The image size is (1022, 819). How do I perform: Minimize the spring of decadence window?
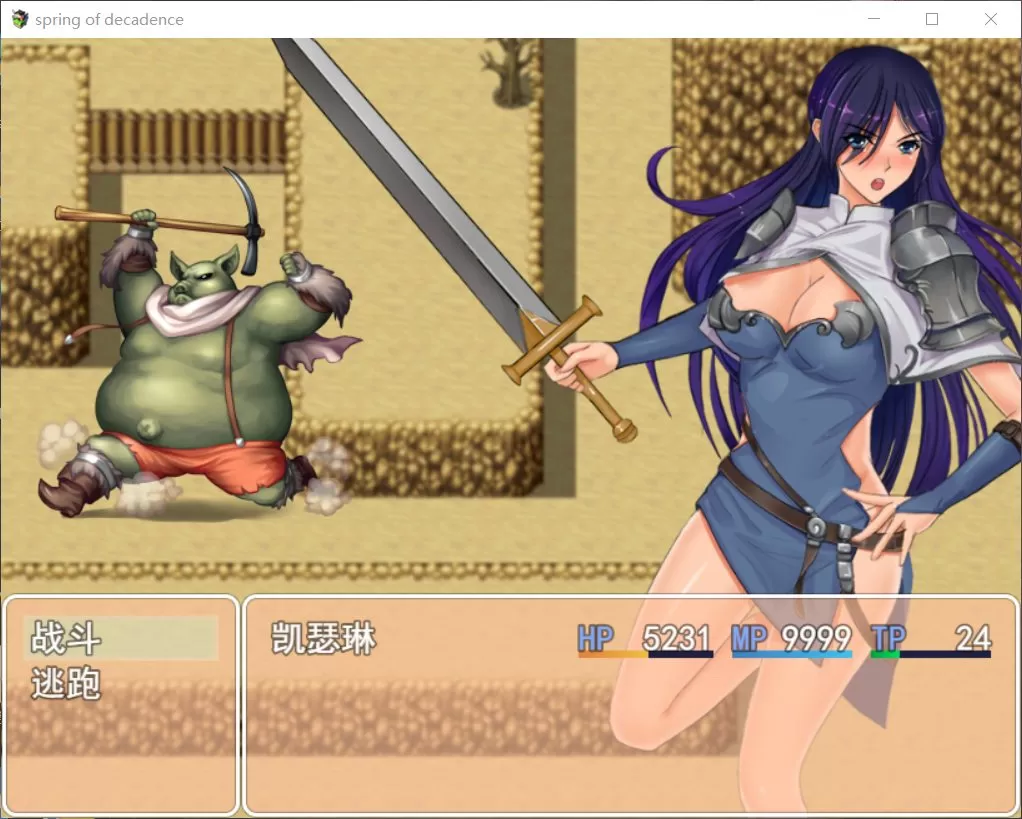coord(874,19)
